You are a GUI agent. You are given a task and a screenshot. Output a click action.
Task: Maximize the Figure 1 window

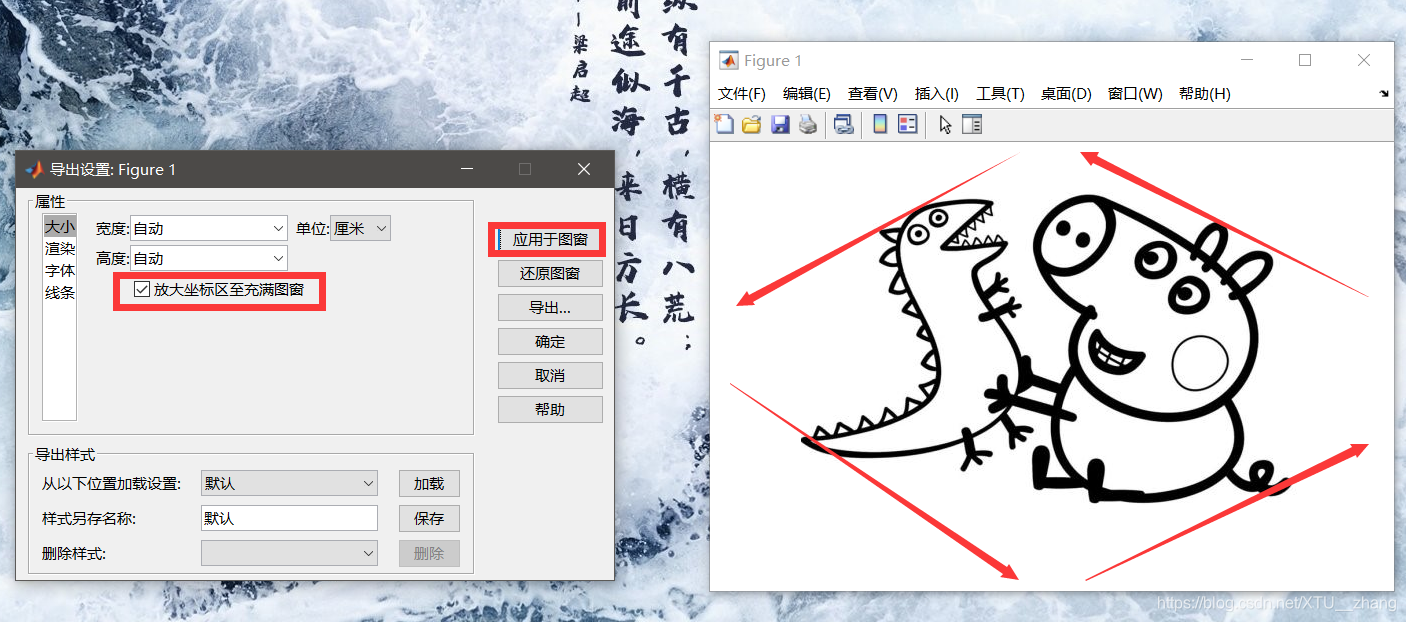pyautogui.click(x=1305, y=60)
